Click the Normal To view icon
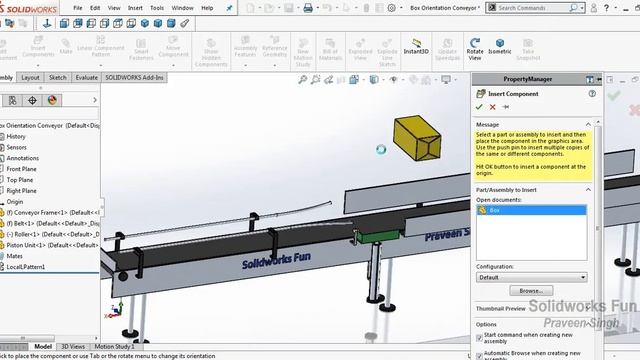640x360 pixels. pyautogui.click(x=47, y=23)
